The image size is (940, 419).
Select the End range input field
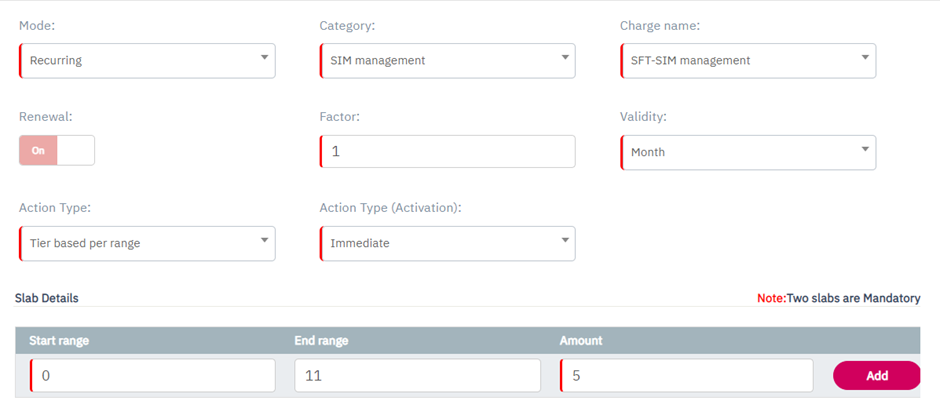click(417, 376)
